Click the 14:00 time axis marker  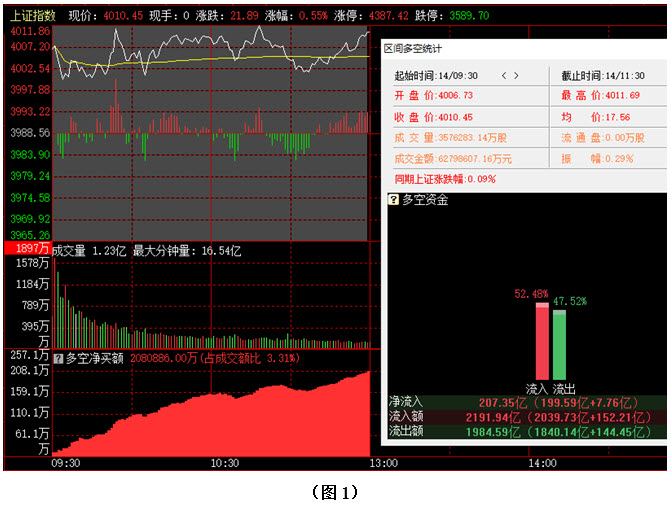pyautogui.click(x=541, y=464)
